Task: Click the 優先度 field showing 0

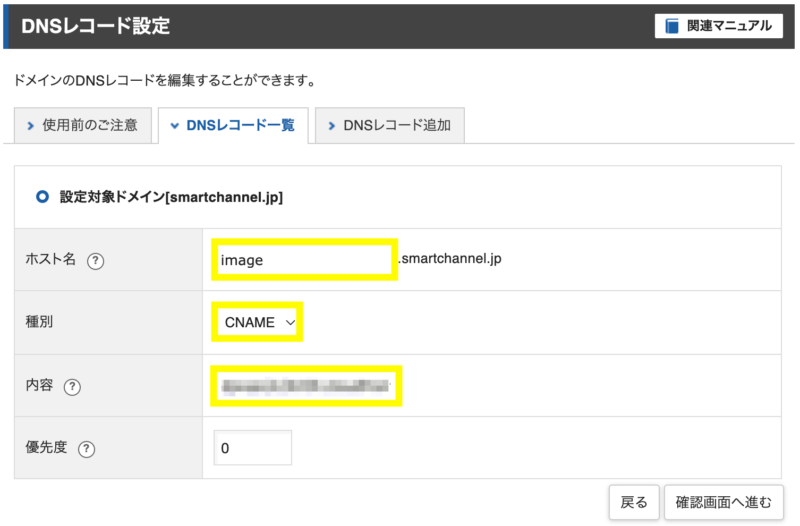Action: [x=253, y=448]
